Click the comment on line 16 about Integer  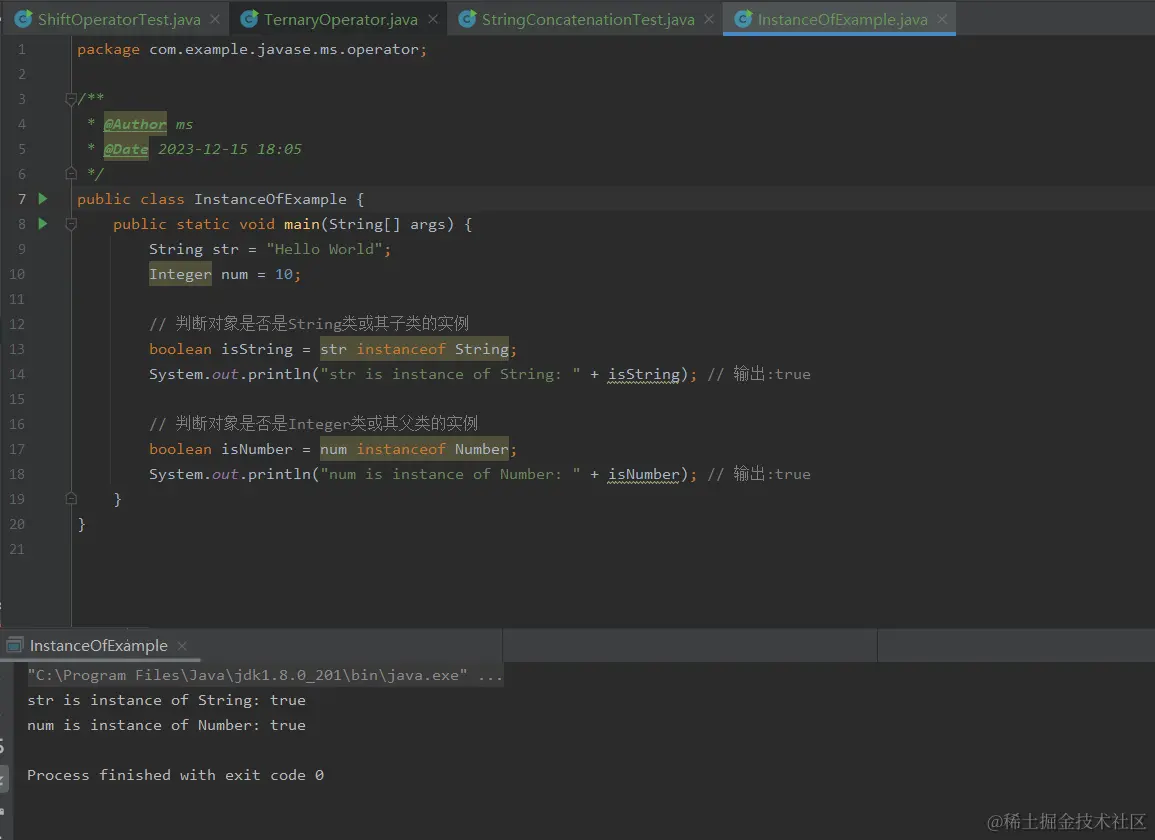313,424
